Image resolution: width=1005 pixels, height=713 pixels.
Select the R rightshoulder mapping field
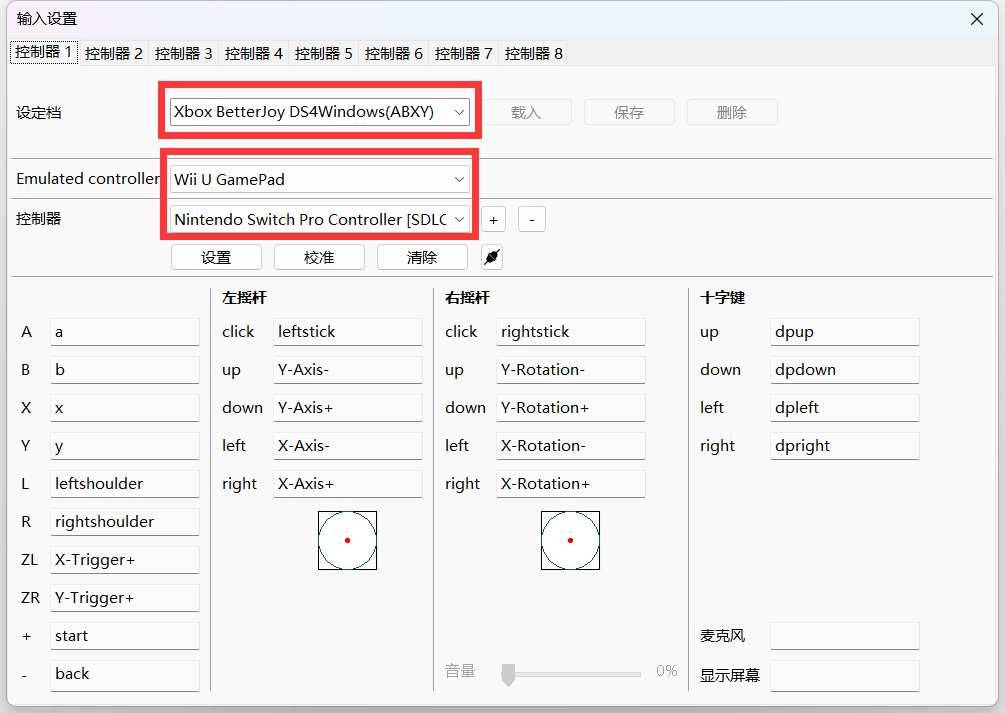click(x=125, y=522)
